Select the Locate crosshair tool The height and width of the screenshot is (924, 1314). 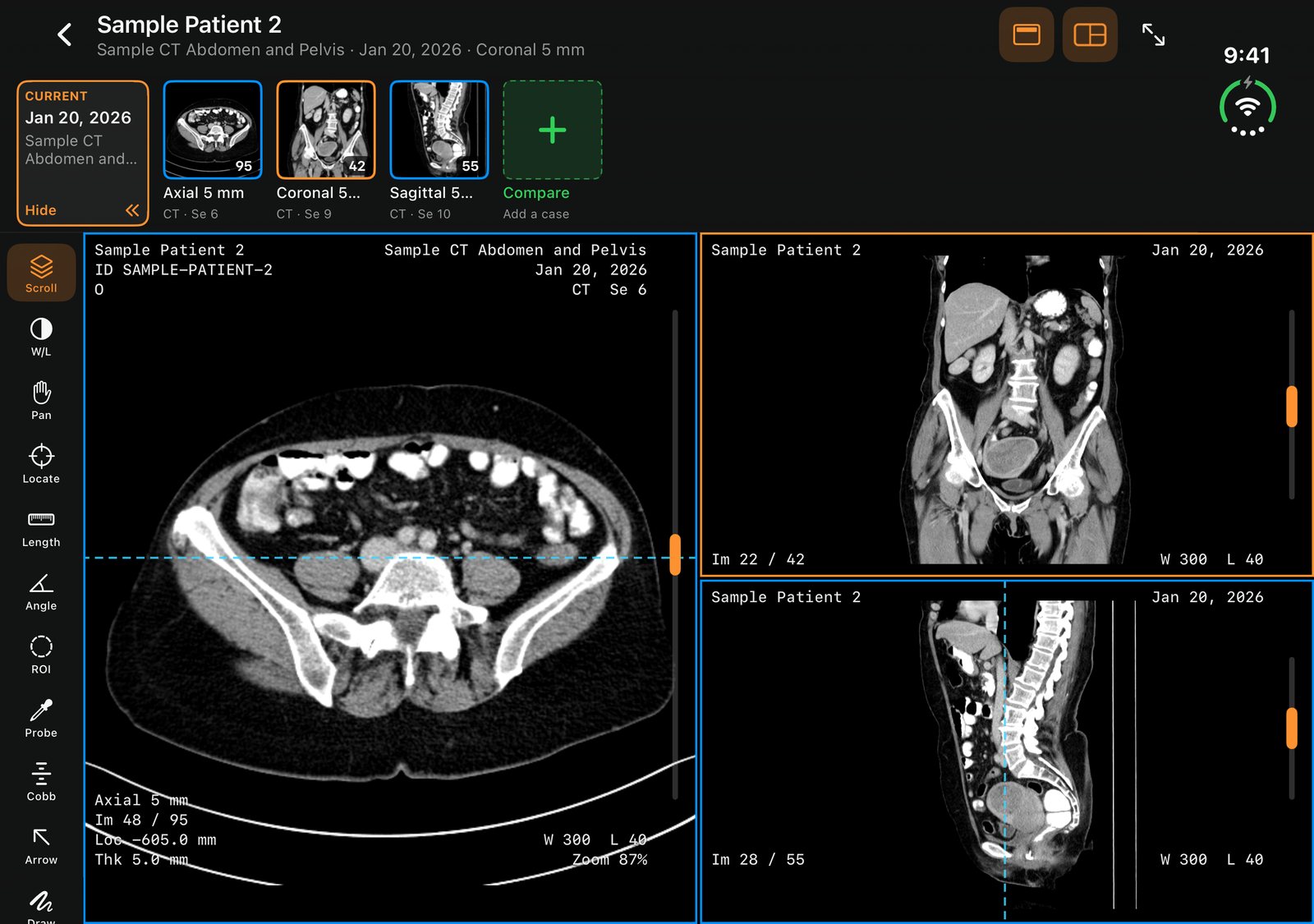click(x=41, y=463)
